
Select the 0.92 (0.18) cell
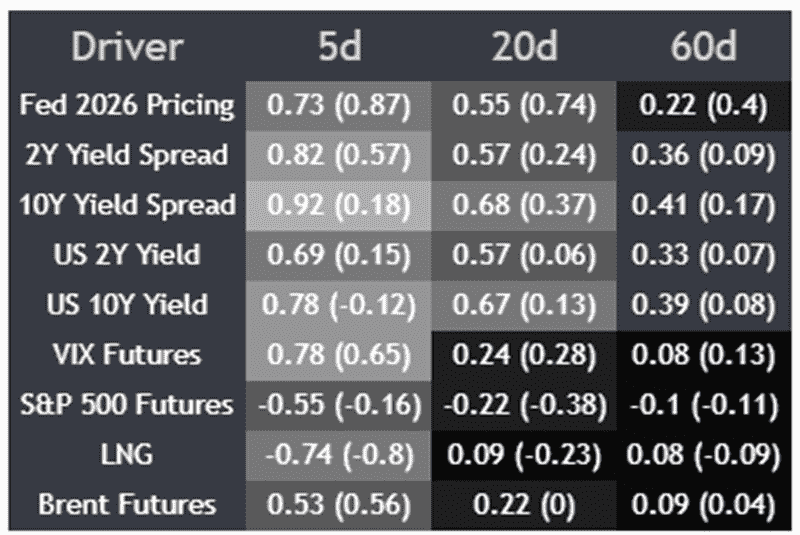pos(339,205)
